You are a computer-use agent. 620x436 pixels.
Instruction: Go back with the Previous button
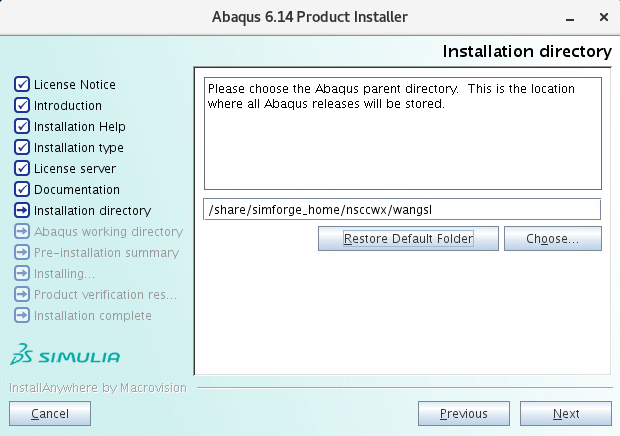pos(464,413)
